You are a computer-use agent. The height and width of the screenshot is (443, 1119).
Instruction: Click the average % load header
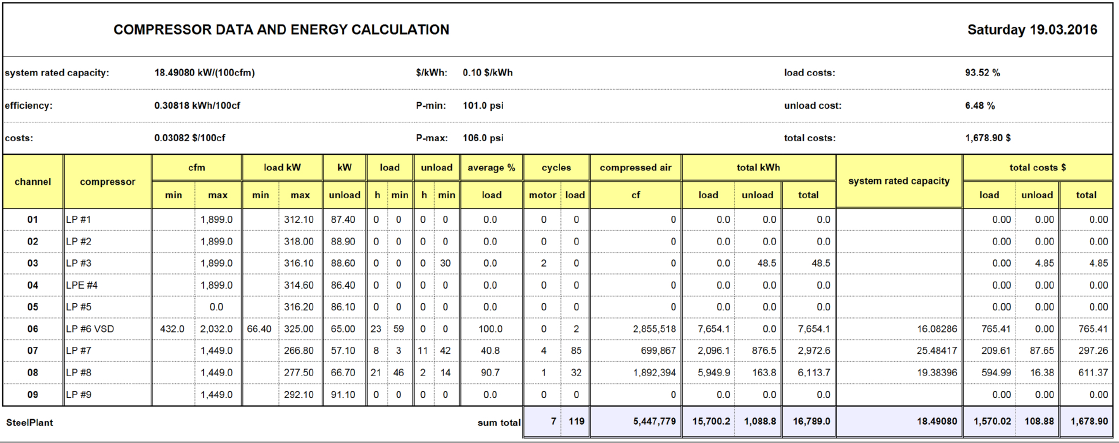click(x=491, y=168)
